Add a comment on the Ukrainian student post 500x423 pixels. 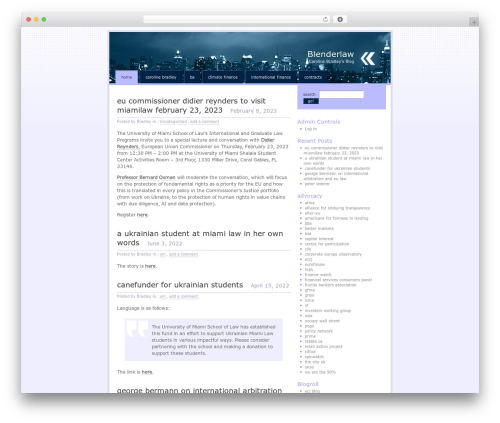183,254
